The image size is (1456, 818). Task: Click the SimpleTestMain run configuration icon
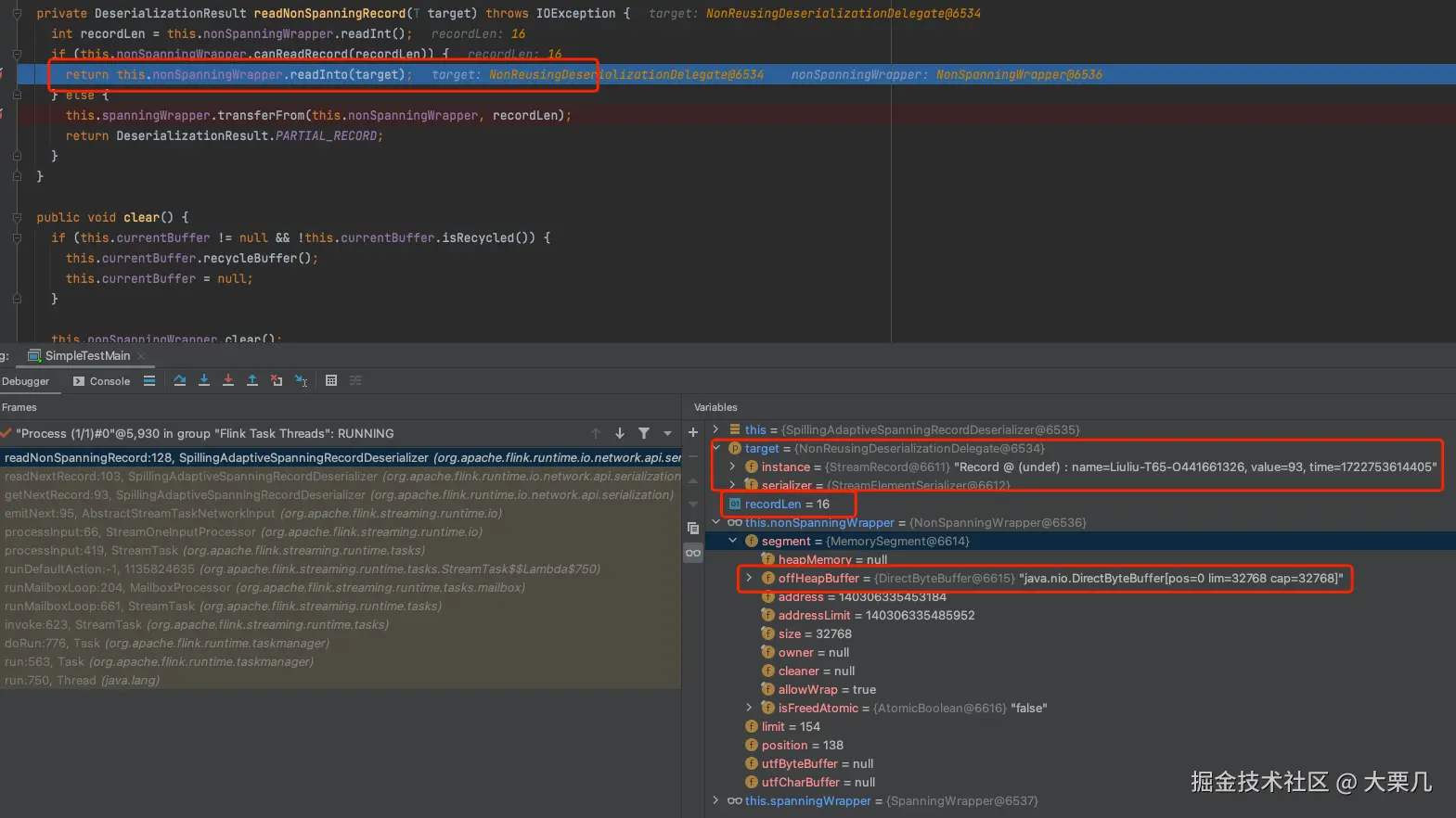[34, 355]
